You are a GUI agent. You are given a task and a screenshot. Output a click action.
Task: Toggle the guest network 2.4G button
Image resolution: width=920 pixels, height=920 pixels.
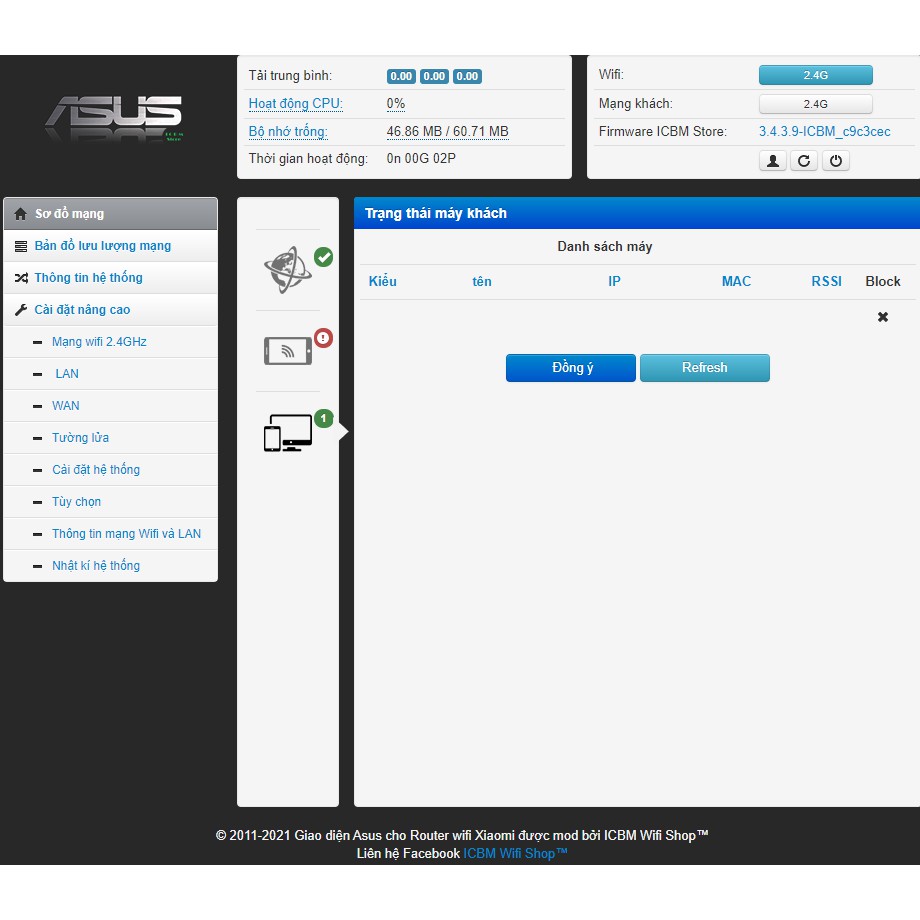click(x=815, y=103)
